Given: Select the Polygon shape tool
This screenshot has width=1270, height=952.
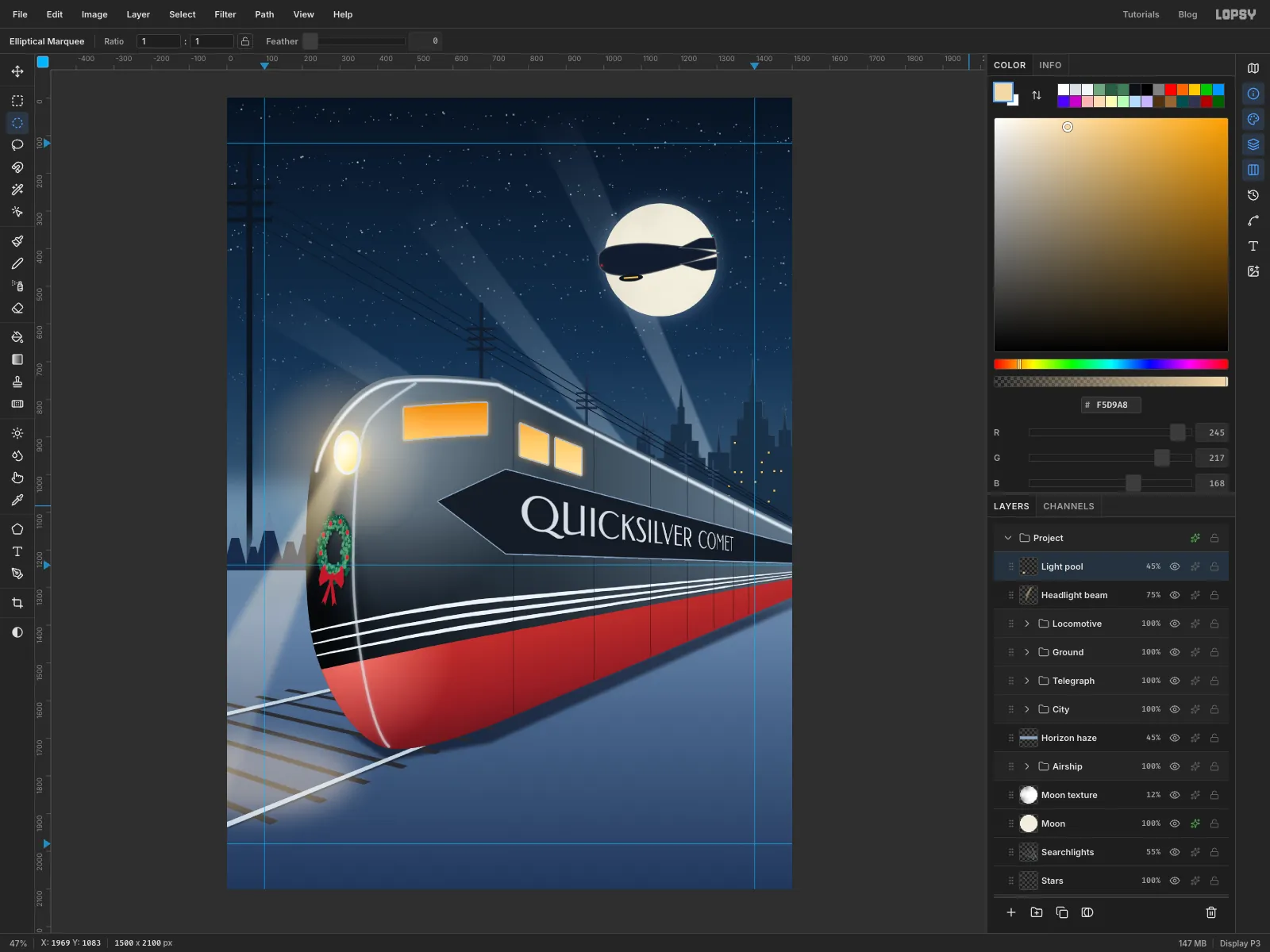Looking at the screenshot, I should tap(17, 529).
